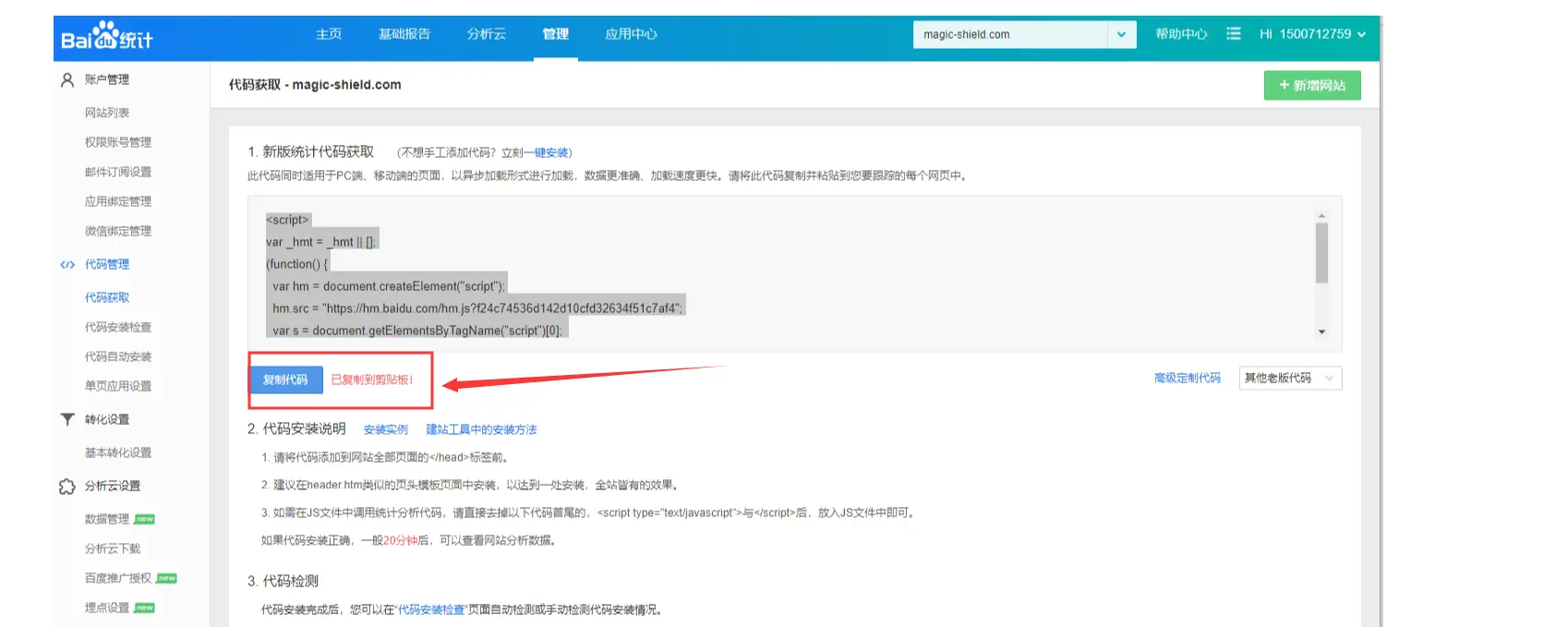Image resolution: width=1568 pixels, height=627 pixels.
Task: Click the 新增网站 button
Action: (1312, 86)
